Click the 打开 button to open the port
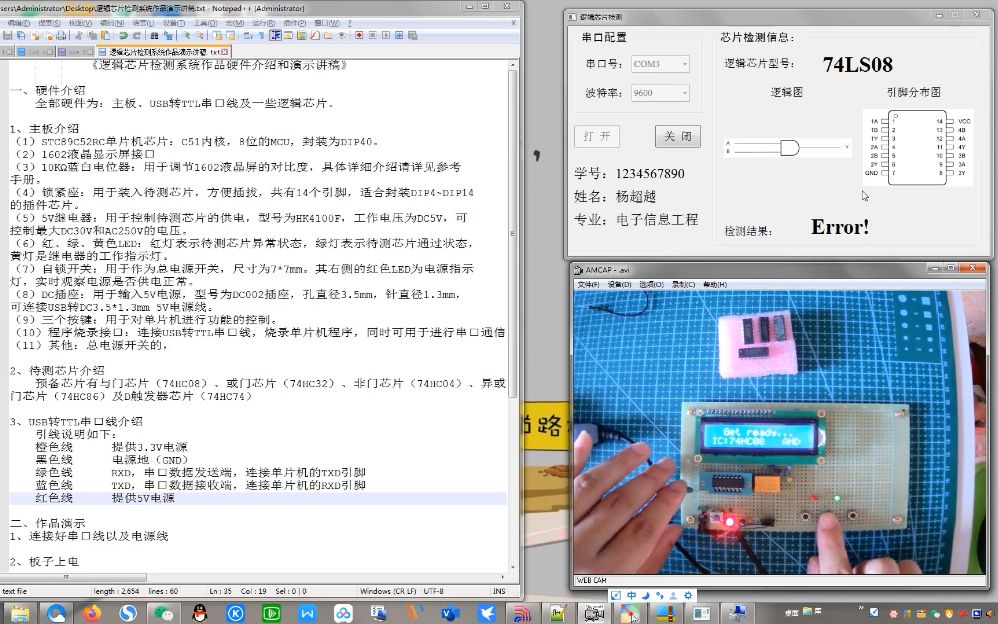The height and width of the screenshot is (624, 998). 597,135
